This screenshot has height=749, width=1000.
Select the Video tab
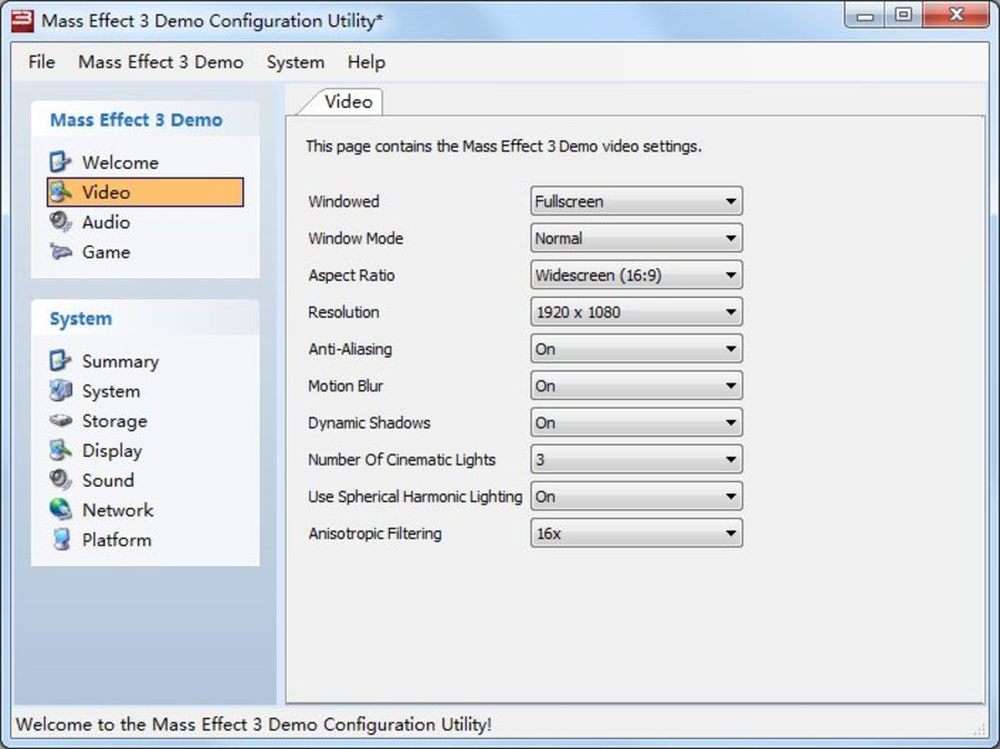coord(348,102)
